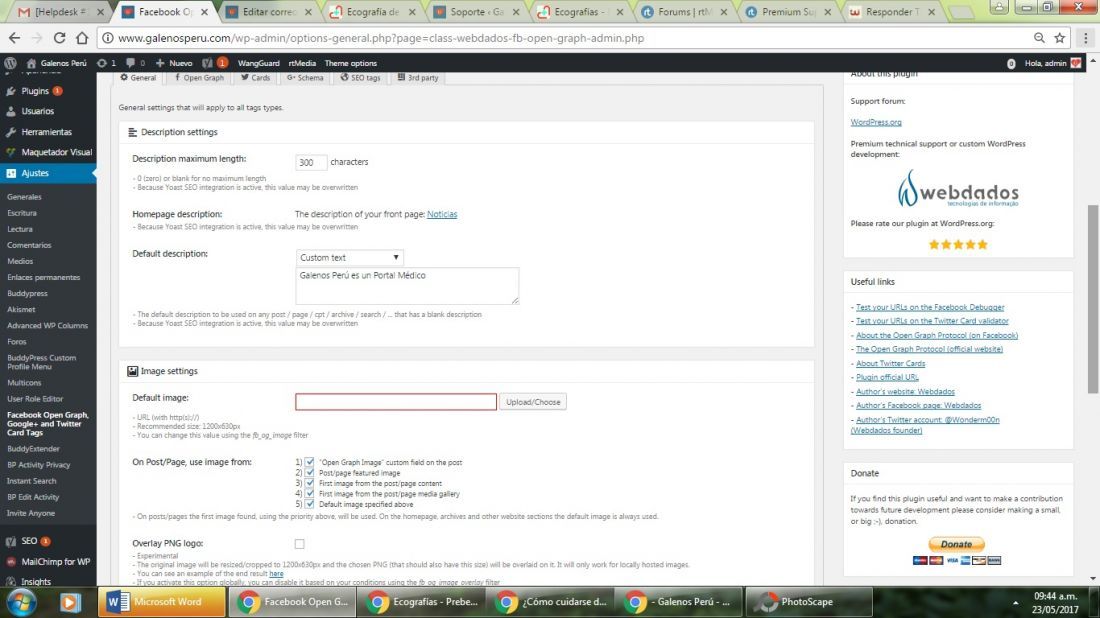Open Enlaces permanentes in sidebar

coord(43,278)
